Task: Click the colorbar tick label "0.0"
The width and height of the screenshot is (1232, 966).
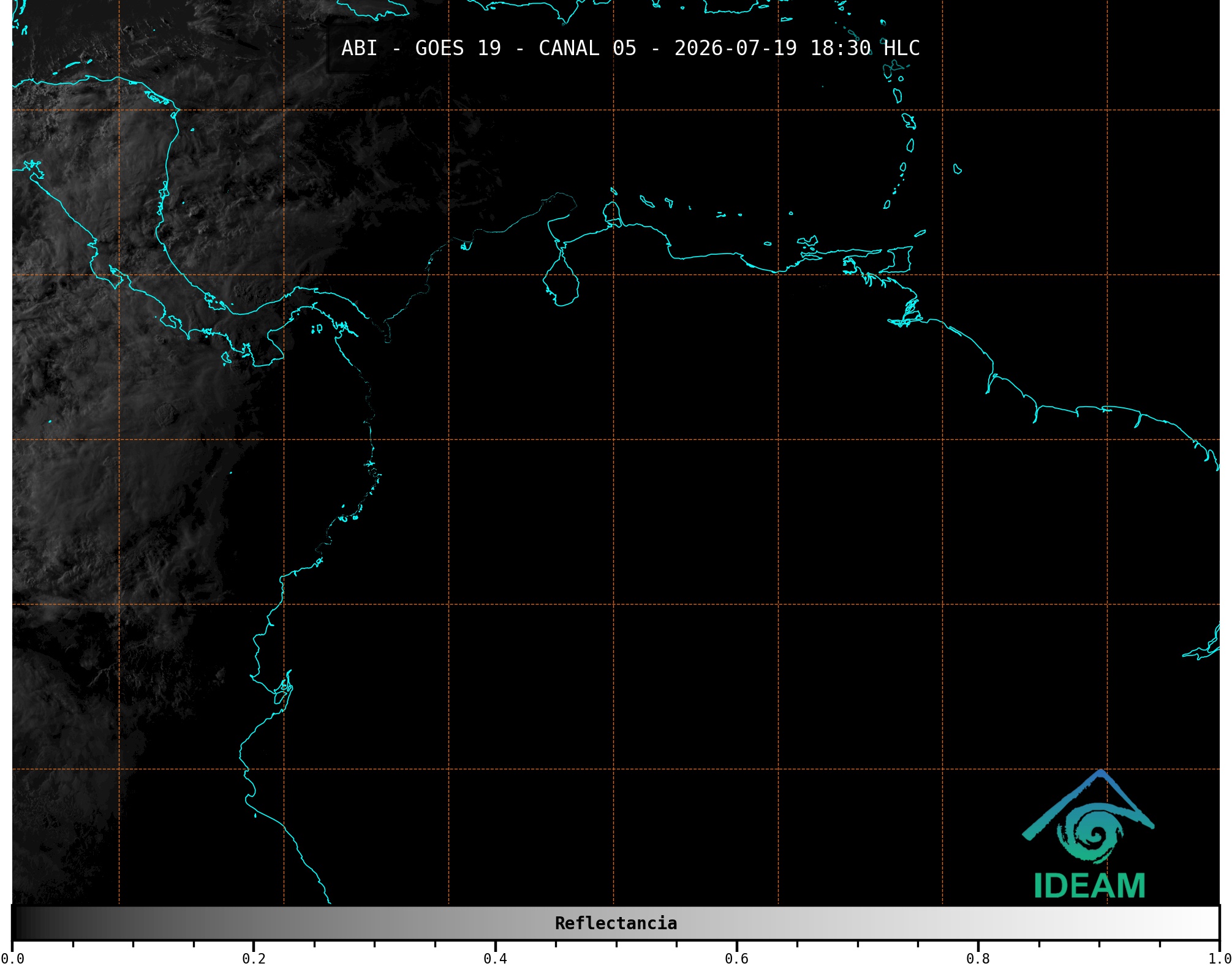Action: 13,958
